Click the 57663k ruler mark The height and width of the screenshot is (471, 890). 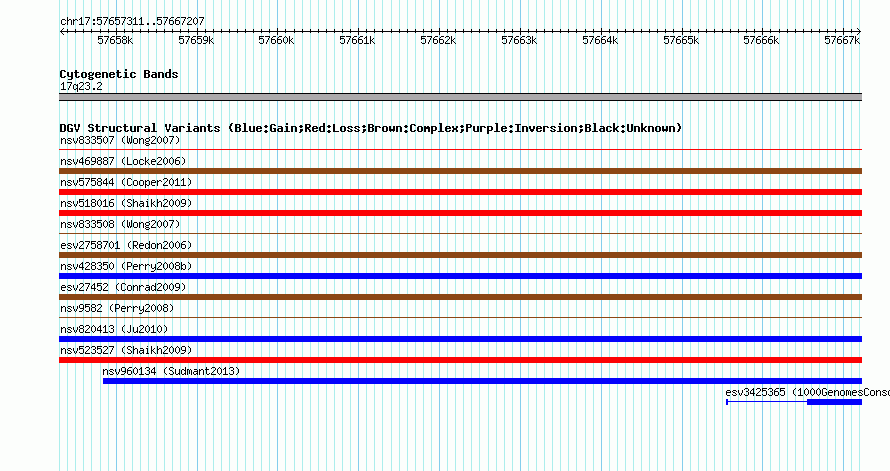(x=519, y=40)
